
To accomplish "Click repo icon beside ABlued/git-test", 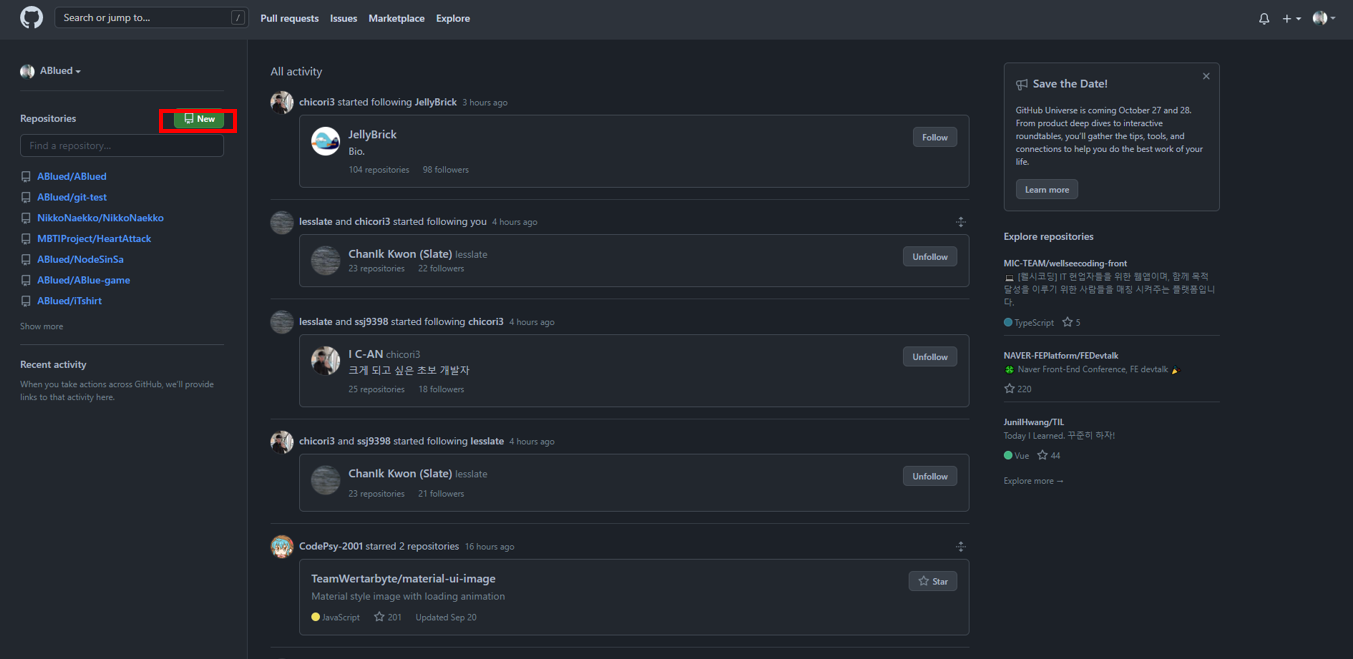I will 26,198.
